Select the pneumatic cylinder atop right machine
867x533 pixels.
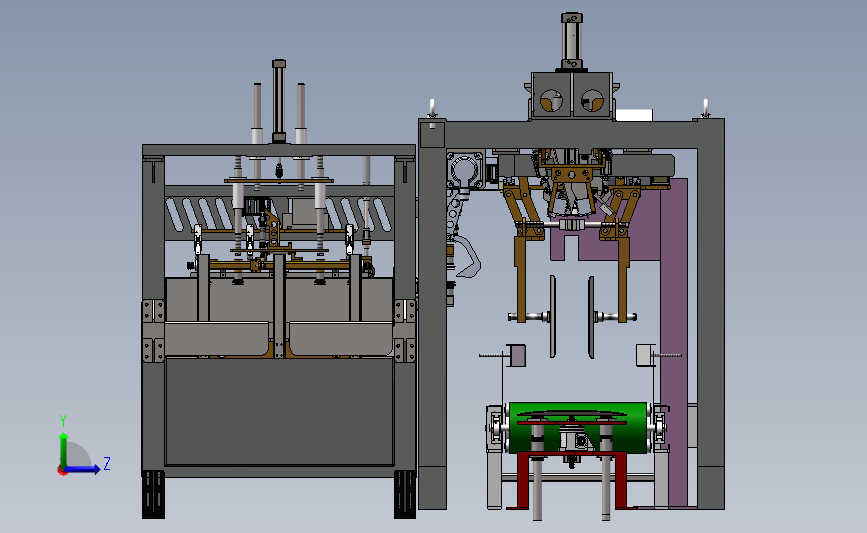pyautogui.click(x=572, y=42)
